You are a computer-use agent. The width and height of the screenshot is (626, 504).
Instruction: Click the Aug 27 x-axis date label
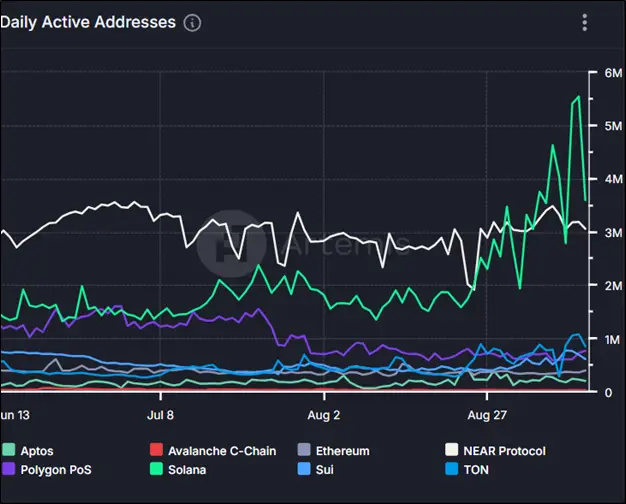[x=486, y=413]
